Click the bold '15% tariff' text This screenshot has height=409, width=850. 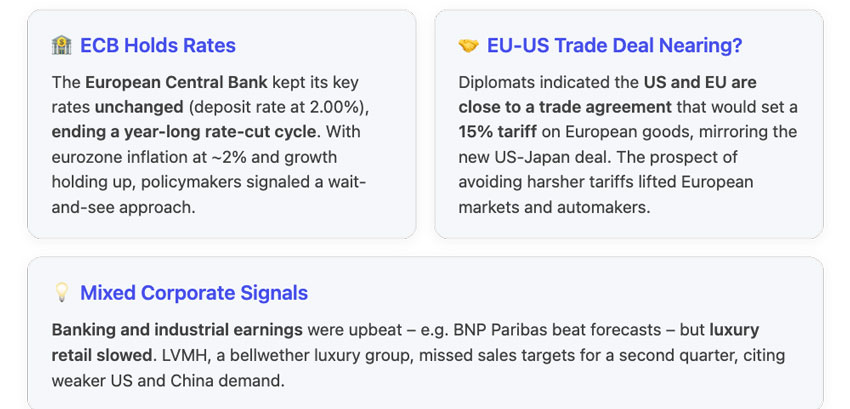[x=498, y=132]
